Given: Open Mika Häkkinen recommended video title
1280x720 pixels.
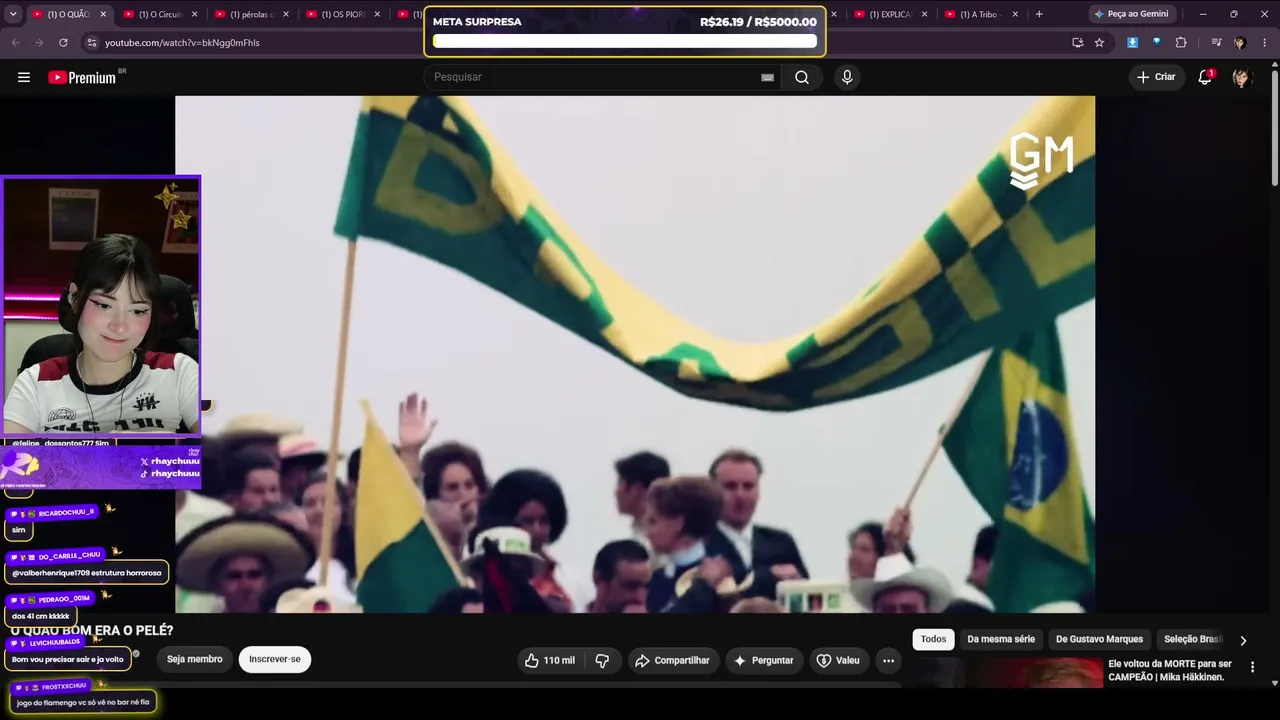Looking at the screenshot, I should pos(1170,670).
